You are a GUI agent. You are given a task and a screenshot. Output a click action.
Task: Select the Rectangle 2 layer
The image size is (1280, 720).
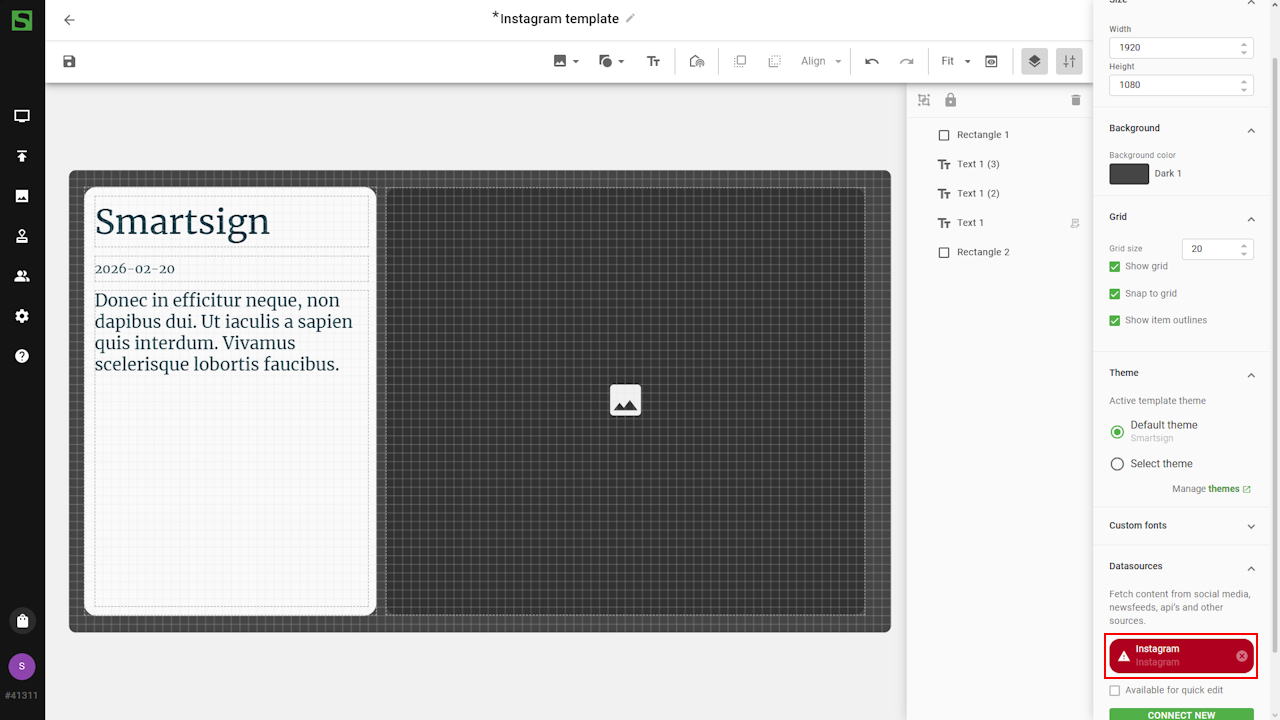click(982, 252)
